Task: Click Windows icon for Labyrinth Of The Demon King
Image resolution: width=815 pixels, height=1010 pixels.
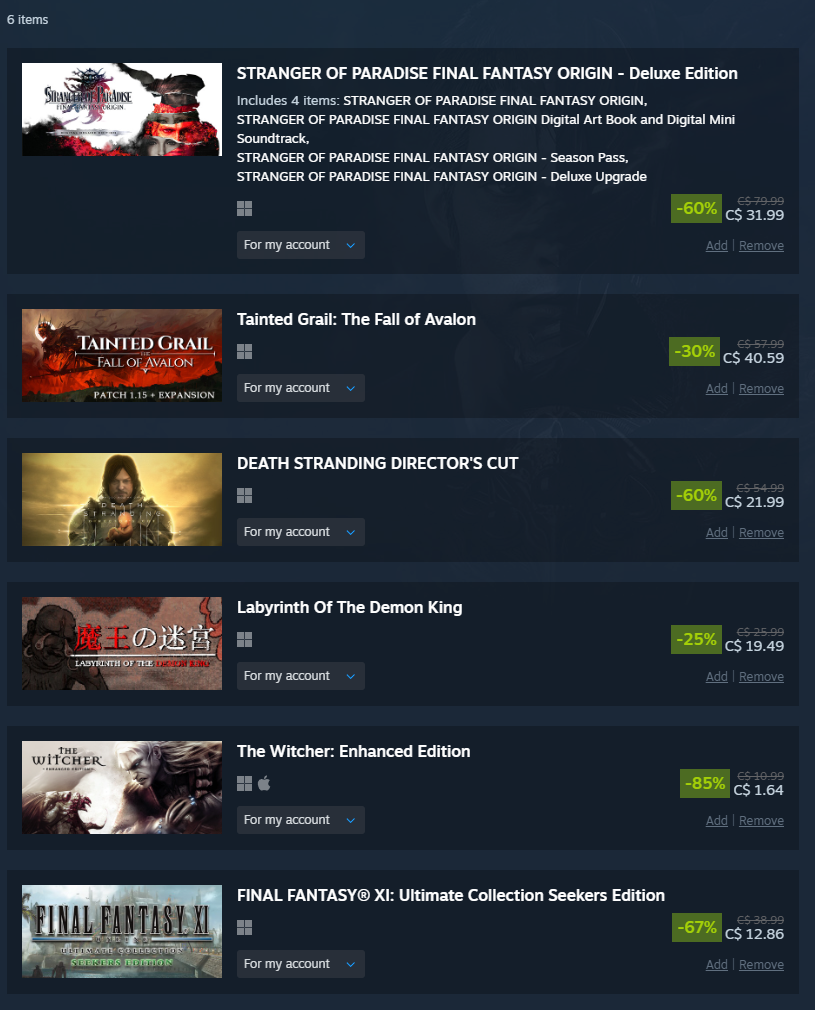Action: pos(244,640)
